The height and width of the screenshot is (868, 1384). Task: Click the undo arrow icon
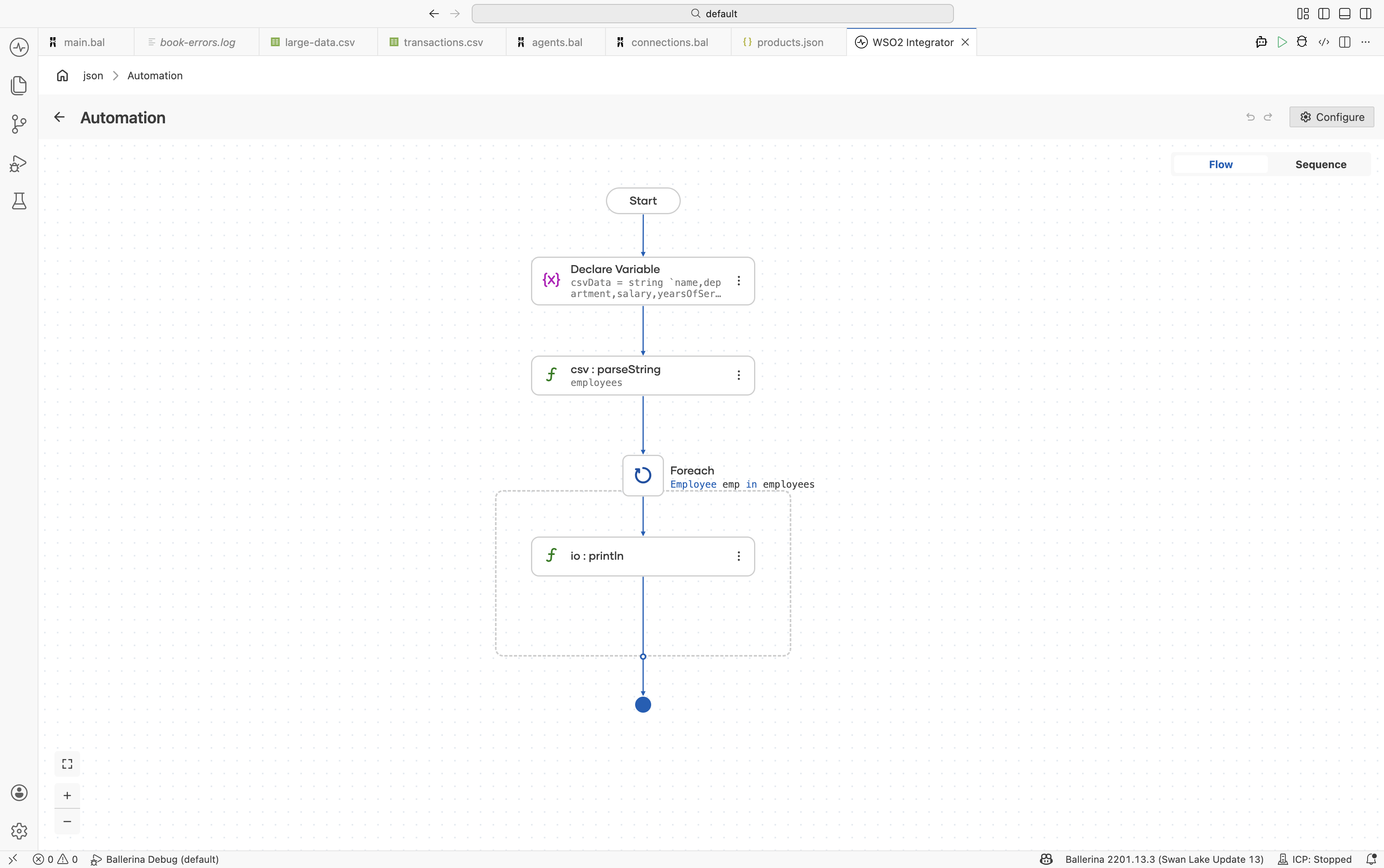[x=1250, y=117]
